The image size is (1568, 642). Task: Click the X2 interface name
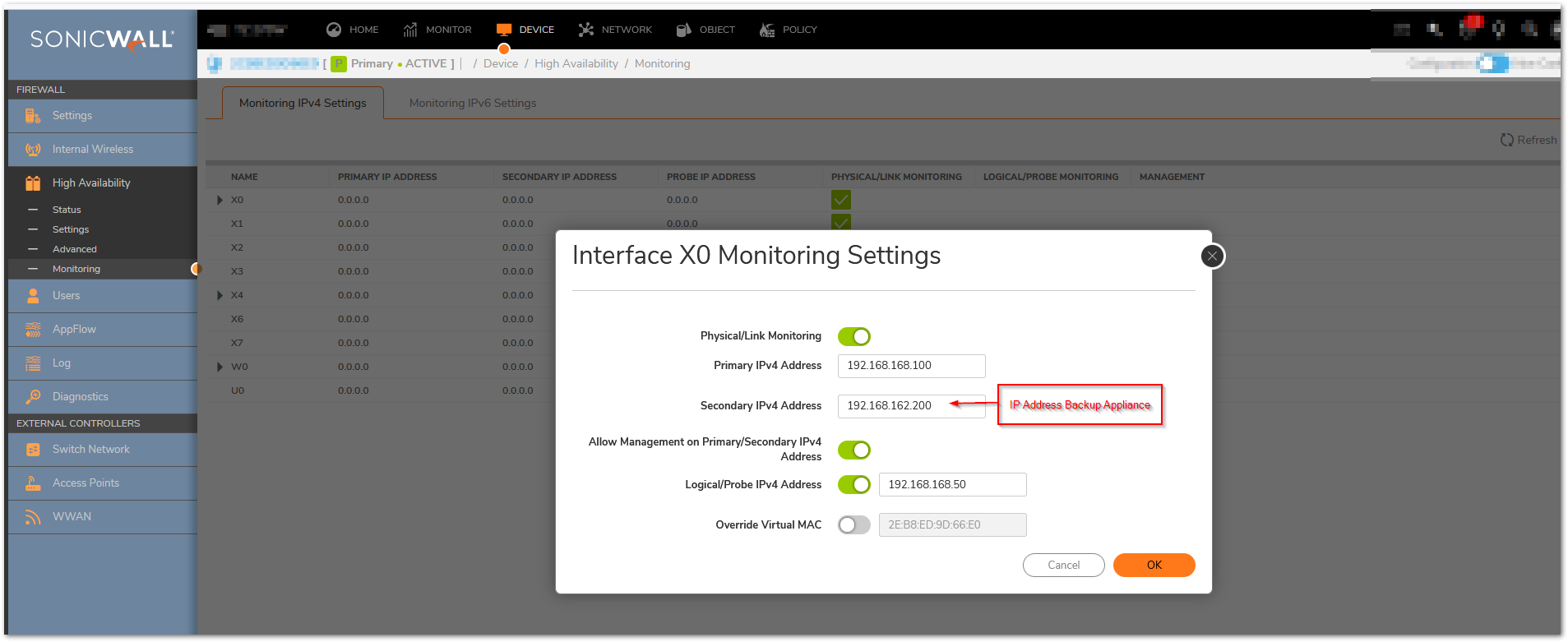click(x=237, y=247)
